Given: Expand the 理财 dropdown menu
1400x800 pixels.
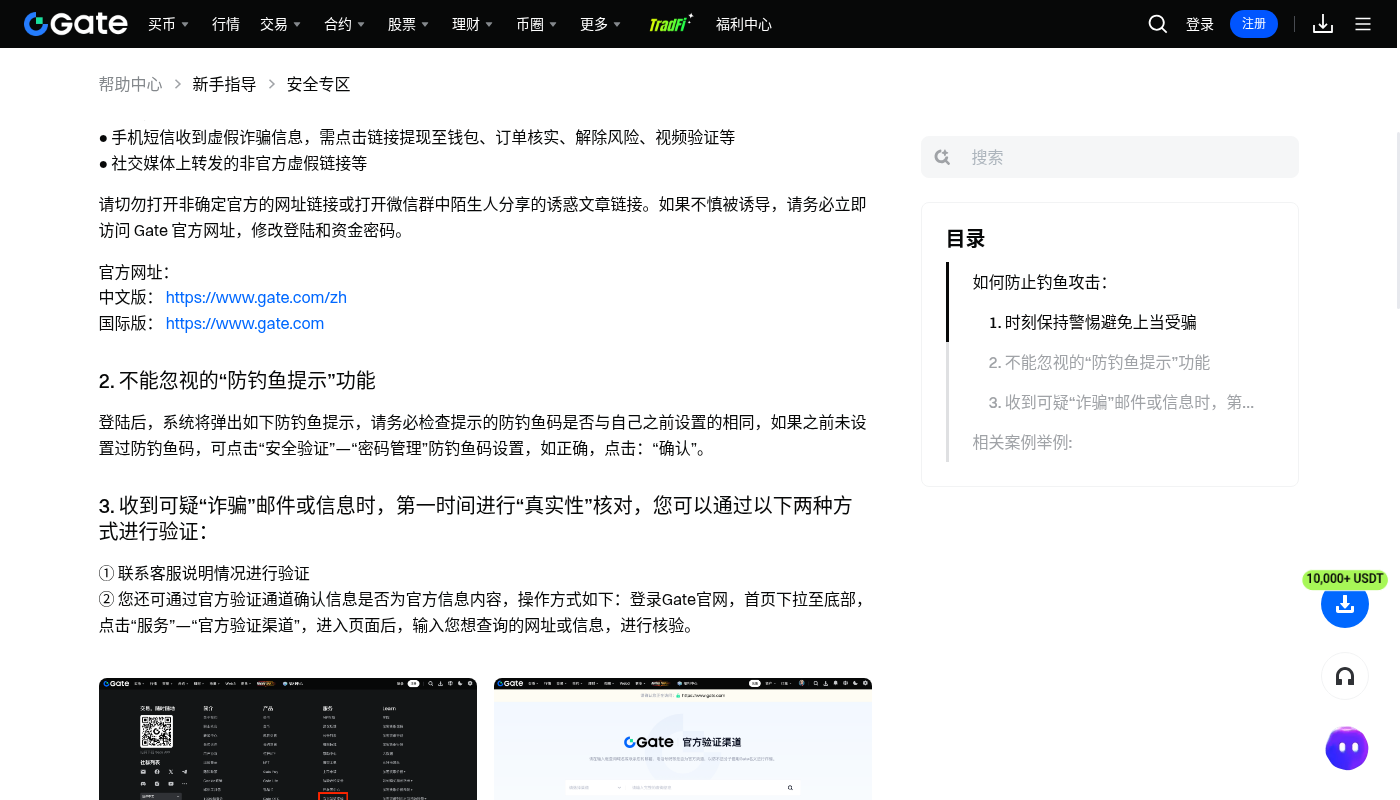Looking at the screenshot, I should coord(472,24).
